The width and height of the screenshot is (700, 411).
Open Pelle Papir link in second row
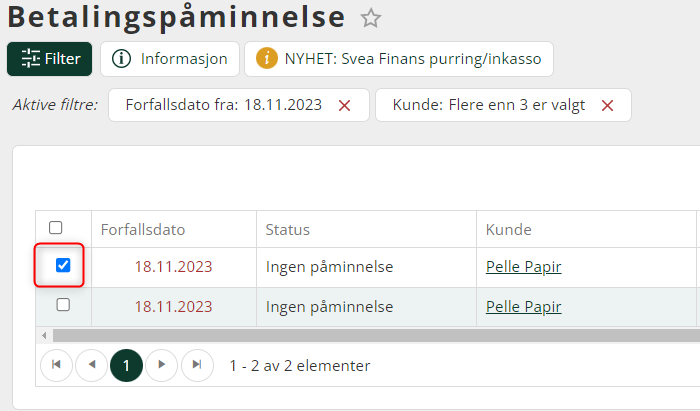[523, 306]
